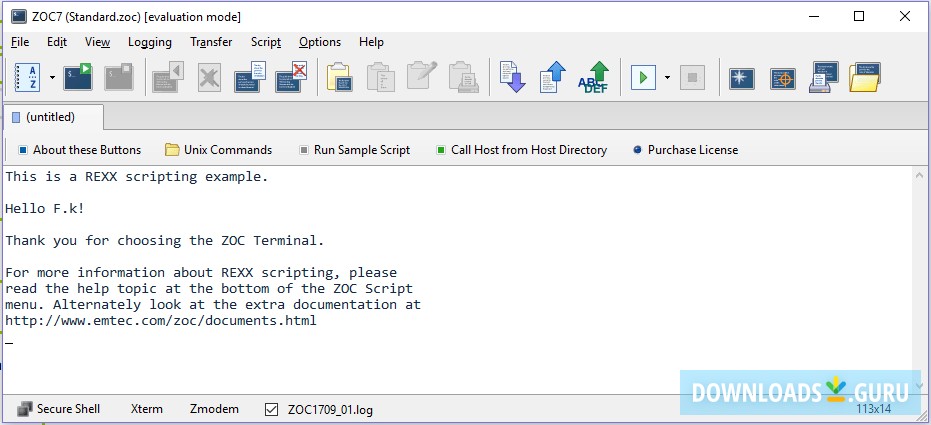Click Zmodem protocol in the status bar

coord(214,409)
